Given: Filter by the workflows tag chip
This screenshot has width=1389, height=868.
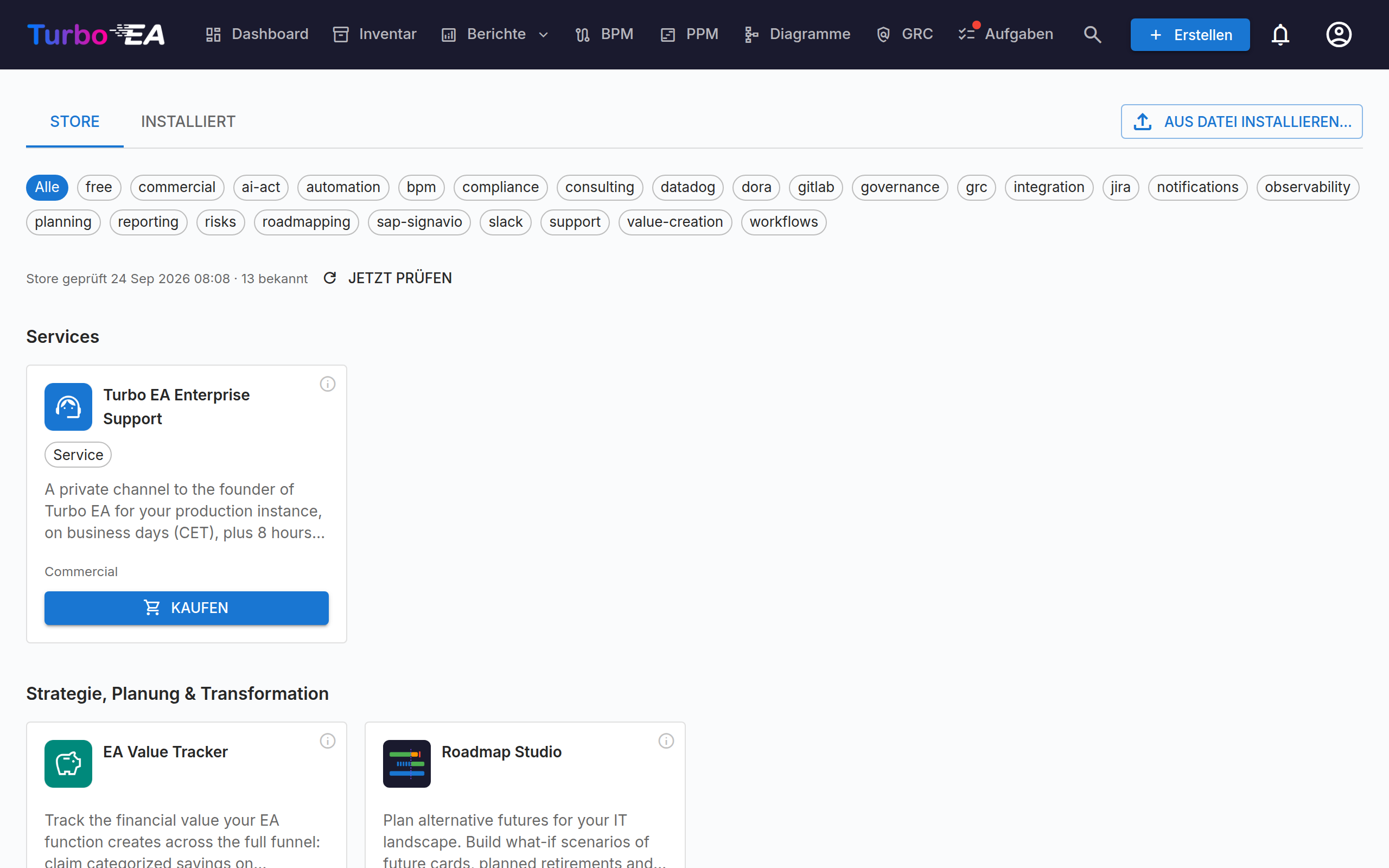Looking at the screenshot, I should (783, 222).
